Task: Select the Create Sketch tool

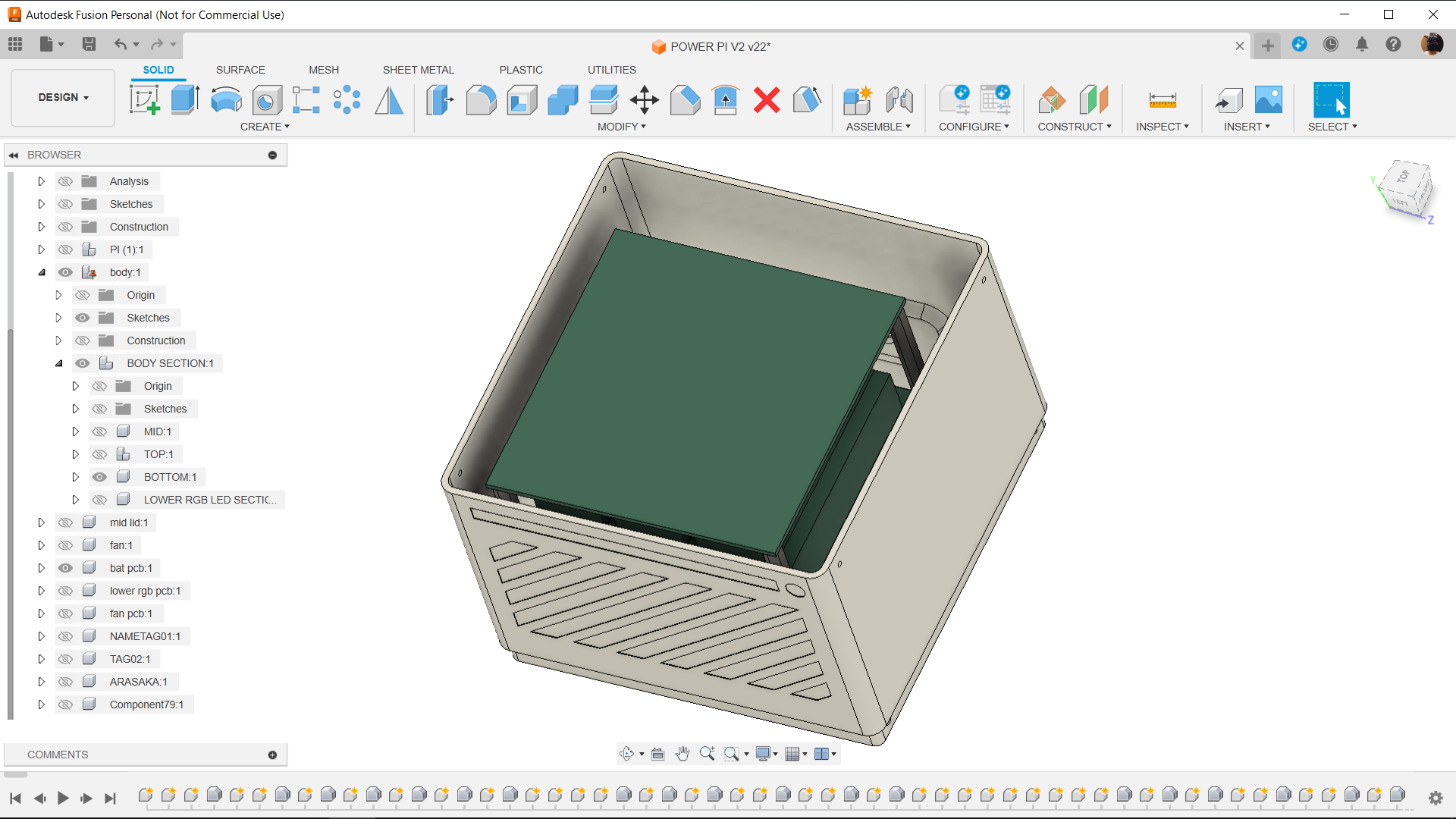Action: [x=144, y=99]
